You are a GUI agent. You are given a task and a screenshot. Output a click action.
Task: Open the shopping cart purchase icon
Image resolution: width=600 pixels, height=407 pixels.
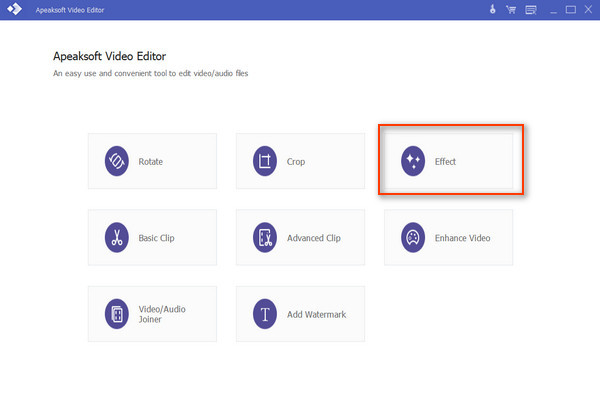click(511, 10)
